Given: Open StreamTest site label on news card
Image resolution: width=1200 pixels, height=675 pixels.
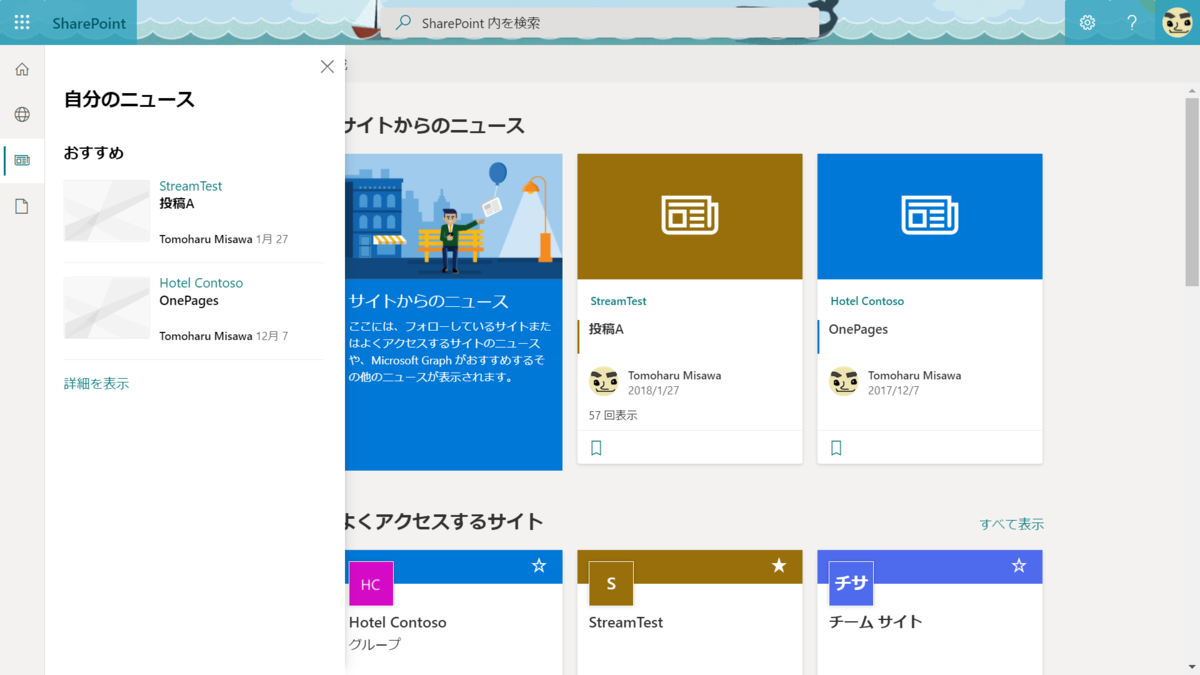Looking at the screenshot, I should pyautogui.click(x=618, y=301).
